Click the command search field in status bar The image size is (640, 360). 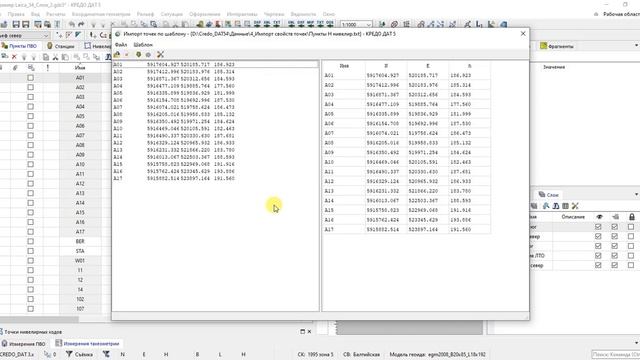(616, 354)
